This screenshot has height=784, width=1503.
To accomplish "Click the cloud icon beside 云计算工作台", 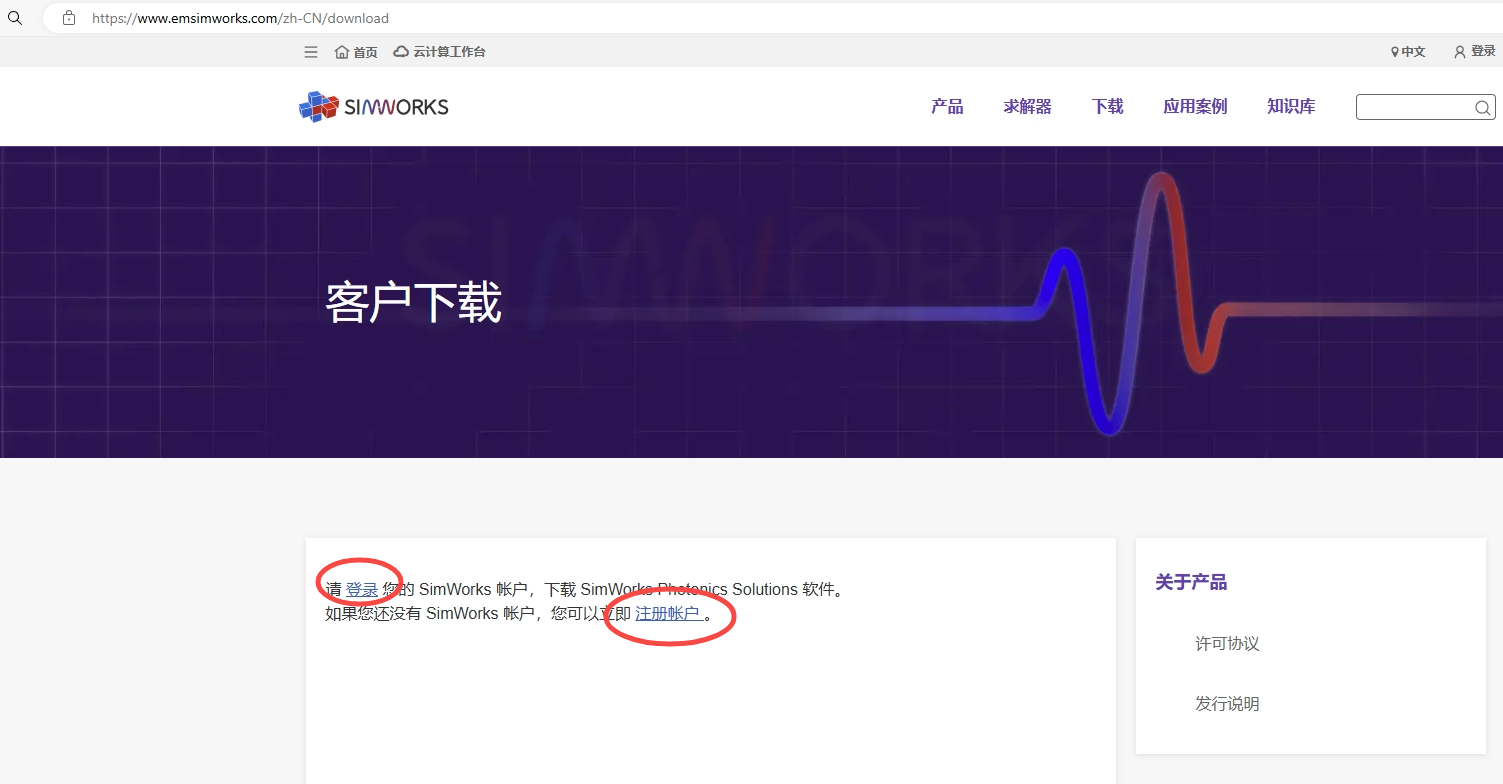I will point(401,52).
